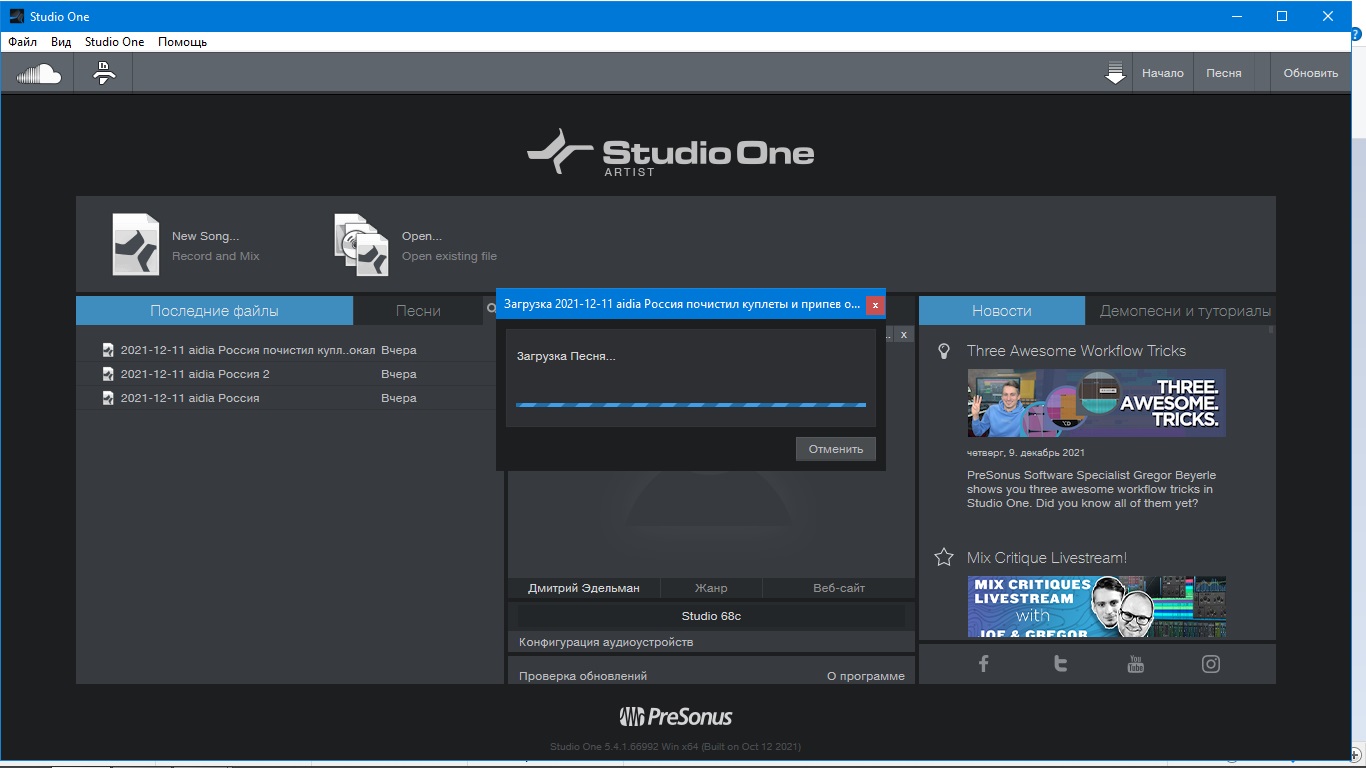Image resolution: width=1366 pixels, height=768 pixels.
Task: Open the Three Awesome Tricks news thumbnail
Action: (1096, 403)
